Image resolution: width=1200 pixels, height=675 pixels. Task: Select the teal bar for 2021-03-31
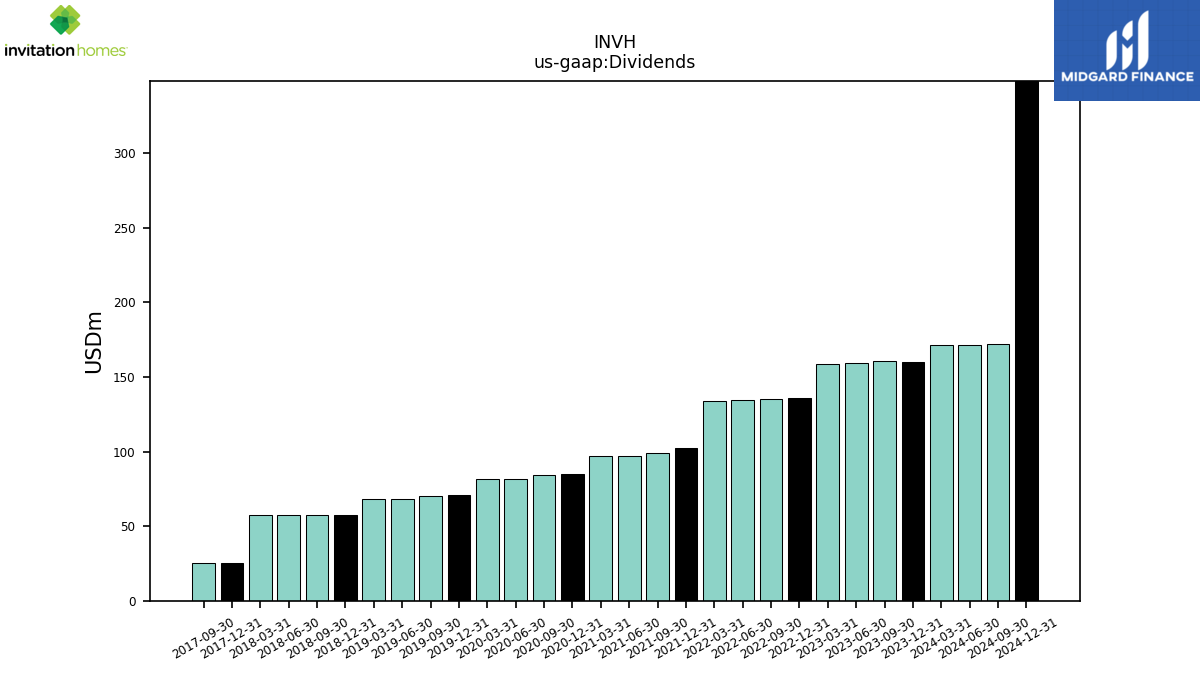click(x=601, y=529)
